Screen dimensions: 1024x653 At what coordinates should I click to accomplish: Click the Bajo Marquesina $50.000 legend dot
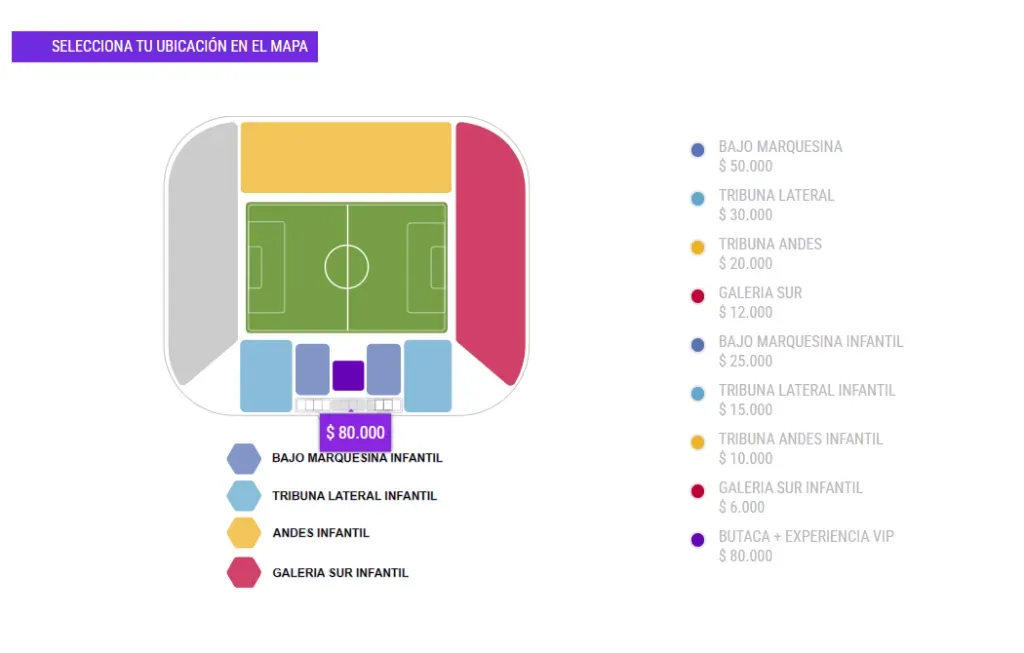[696, 149]
